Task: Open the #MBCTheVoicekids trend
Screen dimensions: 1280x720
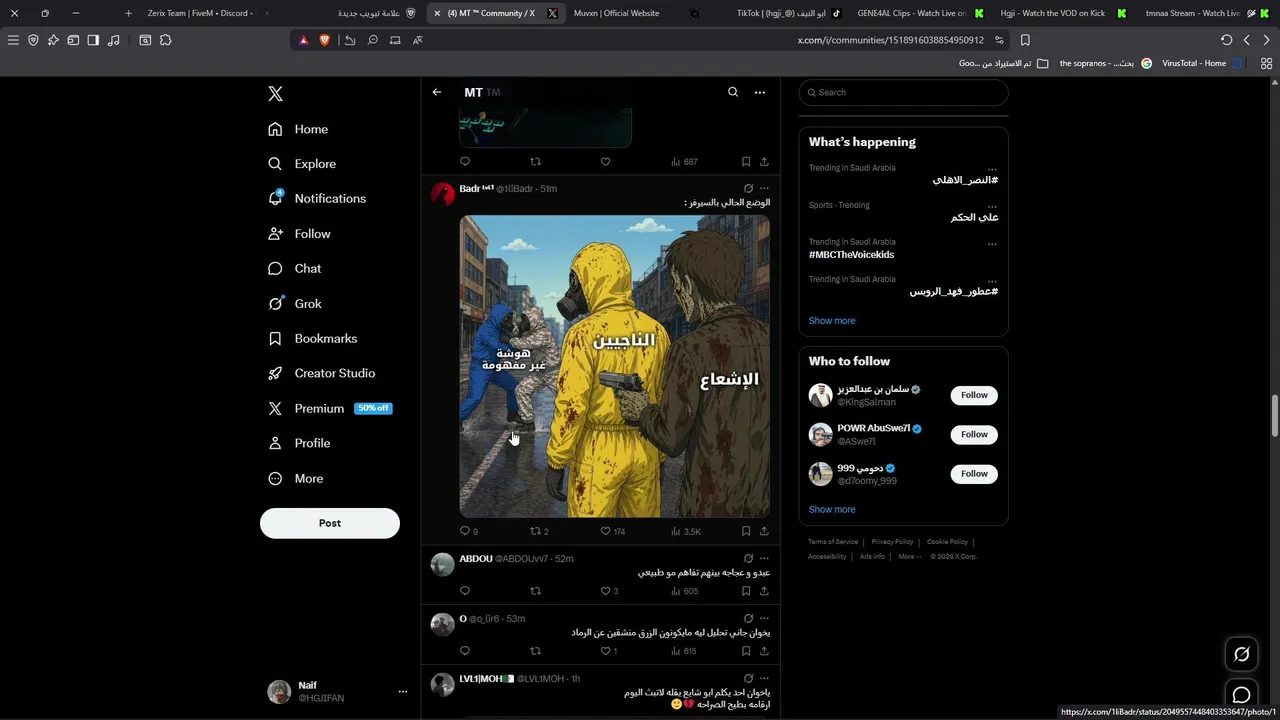Action: click(x=852, y=255)
